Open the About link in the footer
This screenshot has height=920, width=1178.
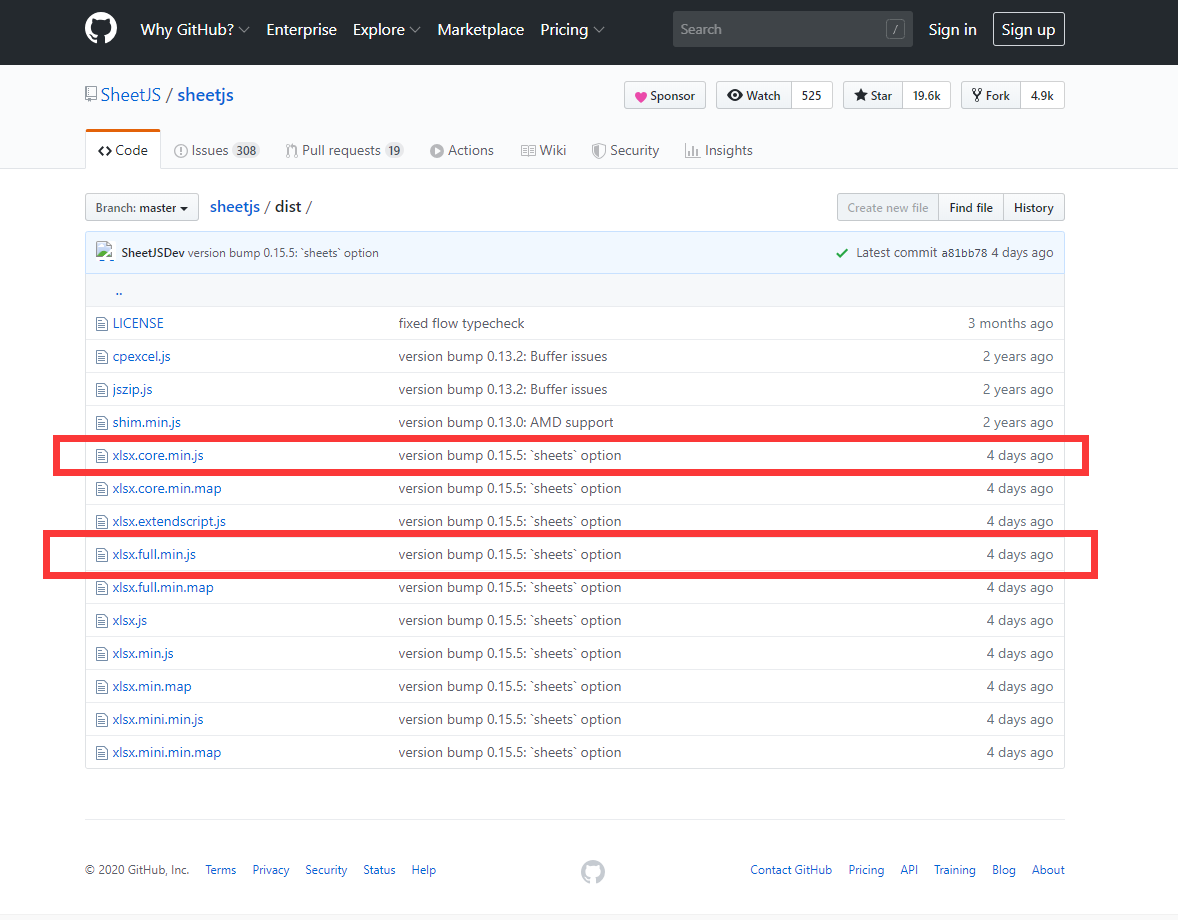point(1048,870)
